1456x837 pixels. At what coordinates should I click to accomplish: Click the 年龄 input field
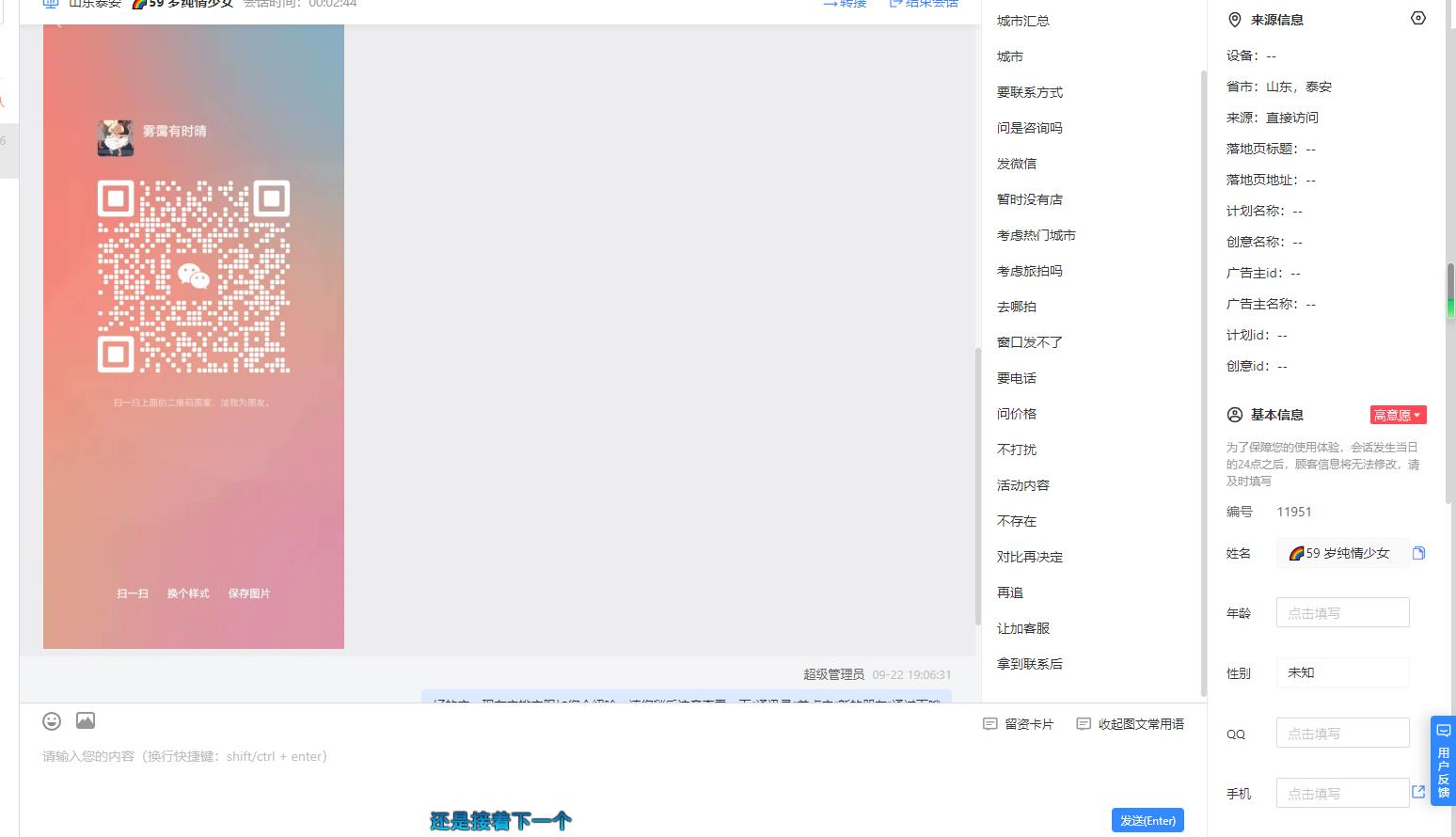tap(1342, 612)
